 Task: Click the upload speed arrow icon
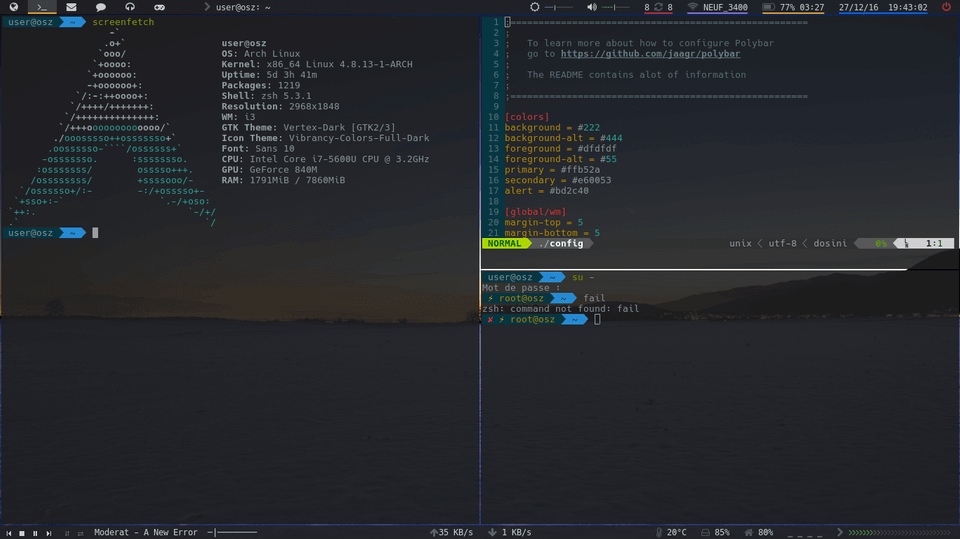coord(433,532)
